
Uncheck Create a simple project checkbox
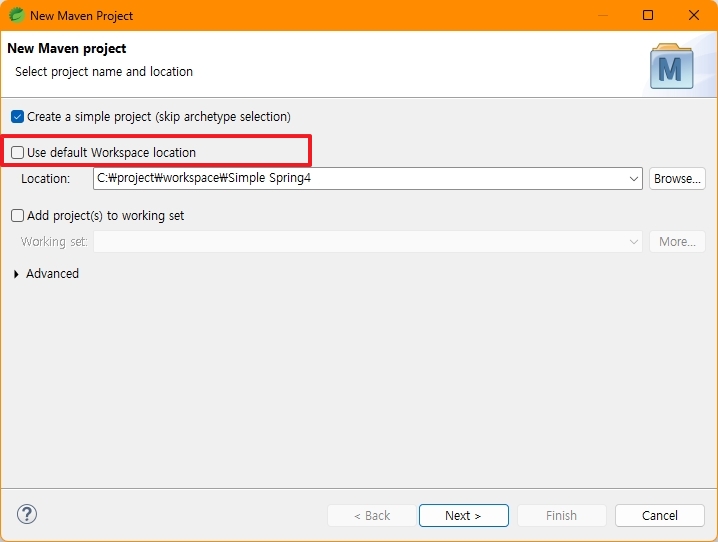click(x=17, y=117)
